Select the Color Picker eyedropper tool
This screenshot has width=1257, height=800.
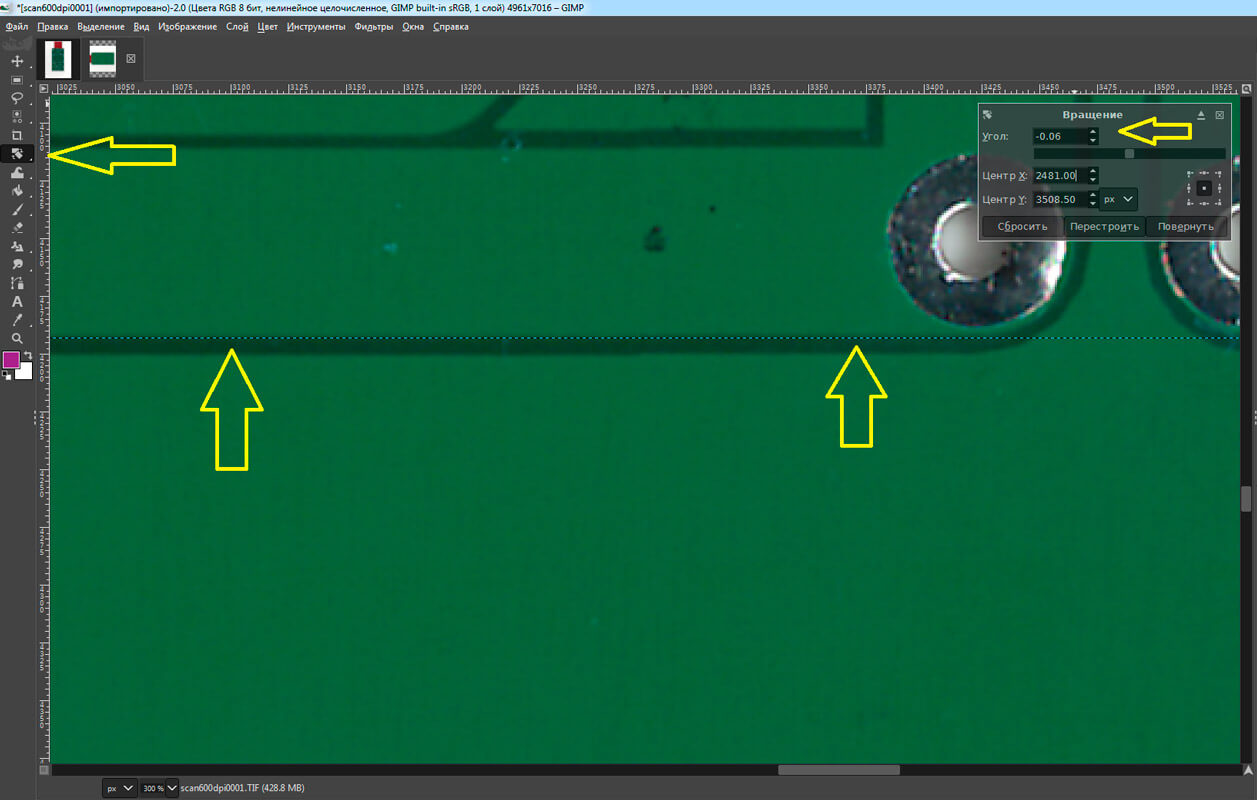(17, 320)
